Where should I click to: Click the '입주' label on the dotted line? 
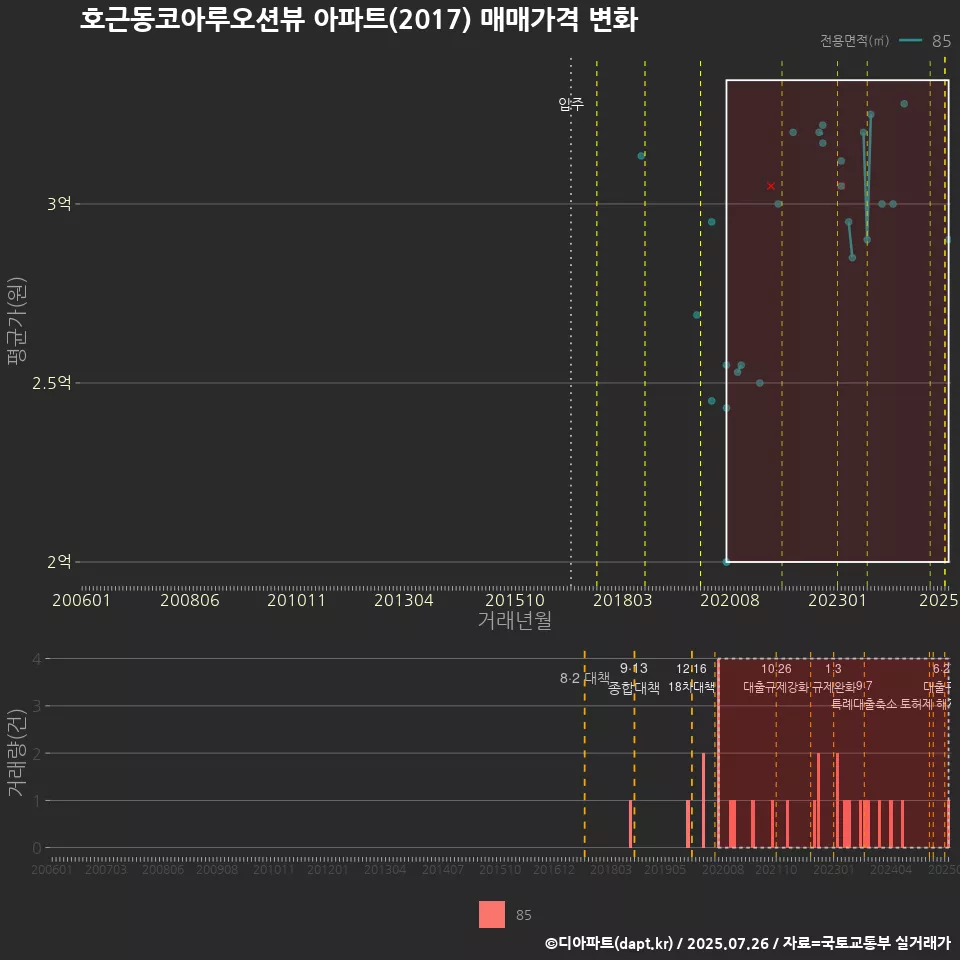click(x=571, y=104)
